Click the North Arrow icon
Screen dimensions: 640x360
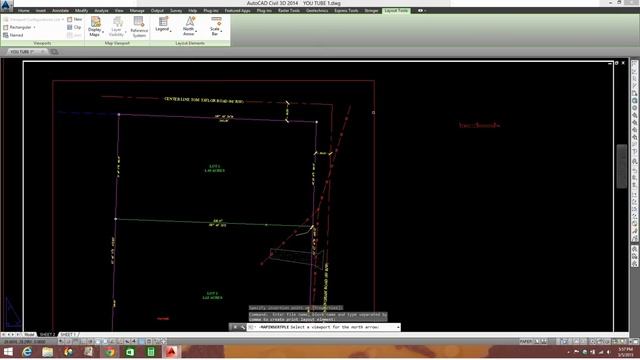coord(190,21)
